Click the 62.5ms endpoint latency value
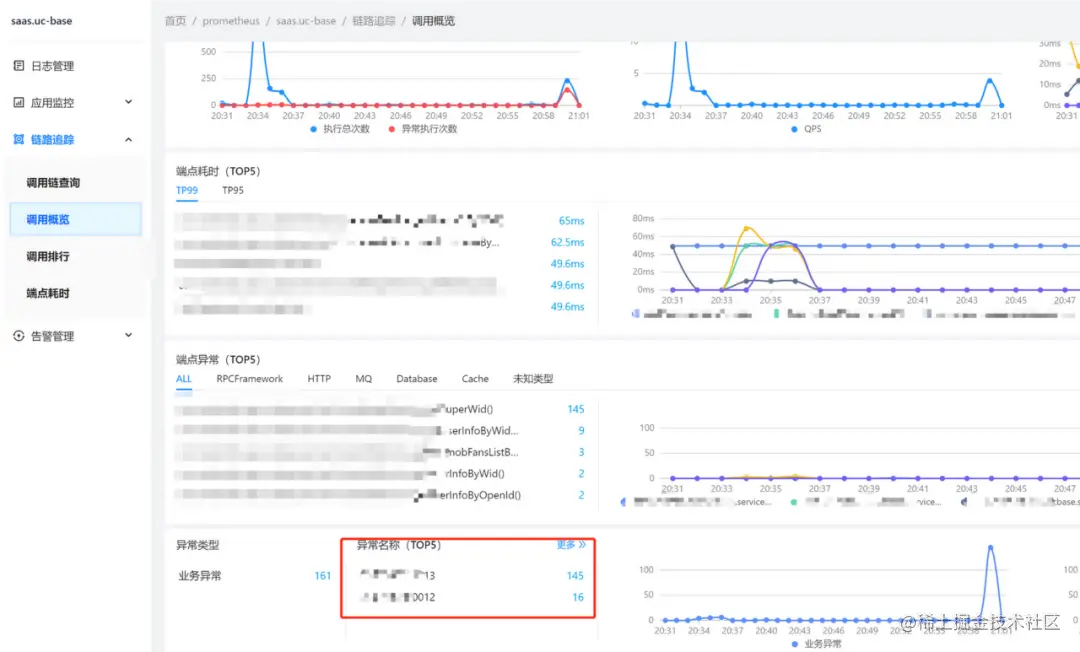 (x=568, y=242)
